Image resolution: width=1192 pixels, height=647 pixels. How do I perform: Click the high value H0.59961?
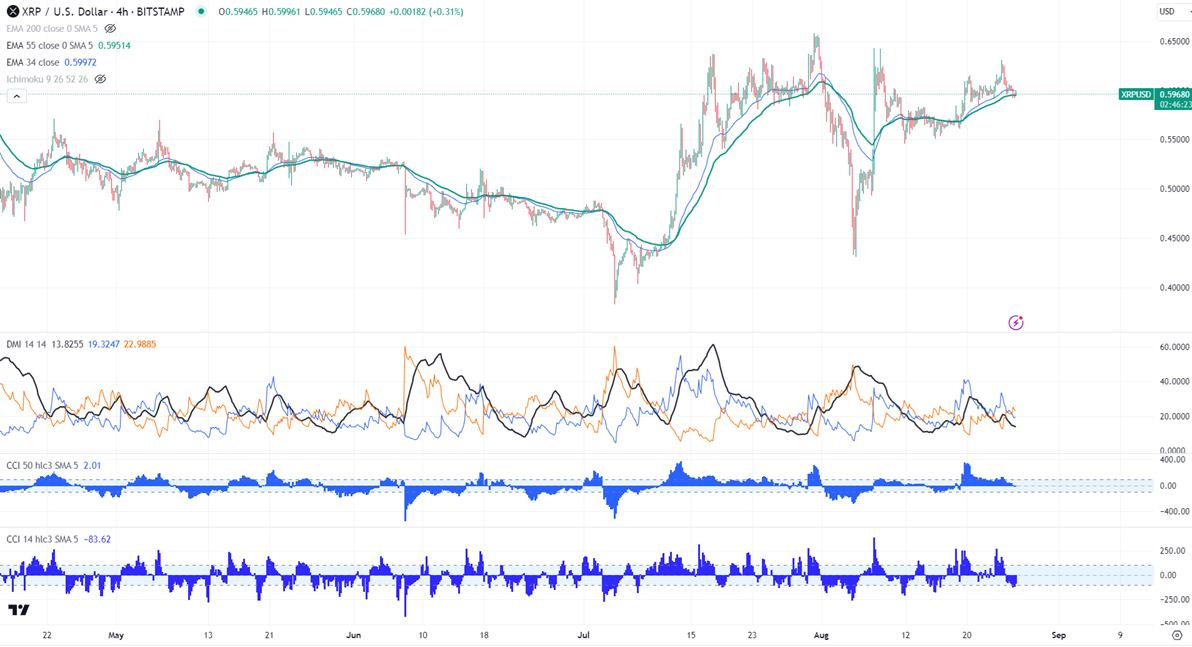click(x=282, y=11)
